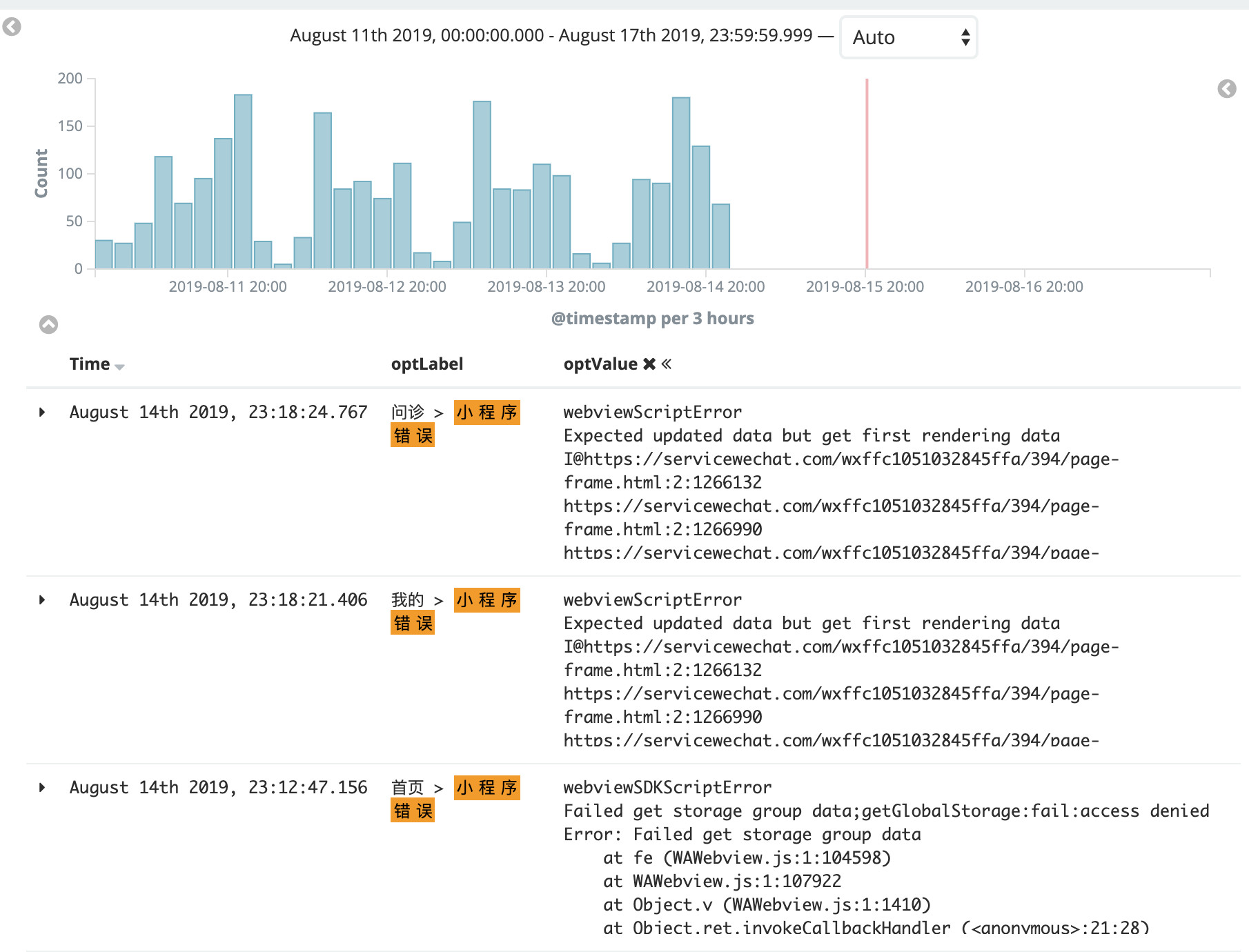The height and width of the screenshot is (952, 1249).
Task: Click the date range text at top
Action: tap(551, 35)
